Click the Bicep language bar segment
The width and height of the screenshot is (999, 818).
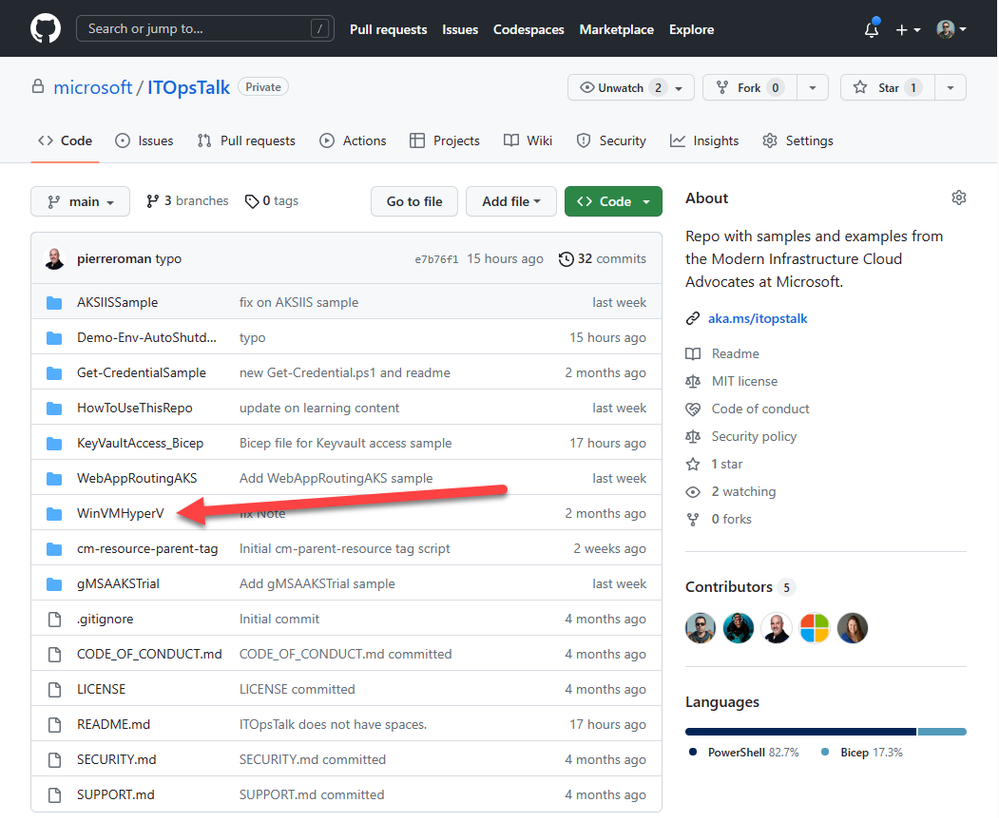[x=942, y=731]
